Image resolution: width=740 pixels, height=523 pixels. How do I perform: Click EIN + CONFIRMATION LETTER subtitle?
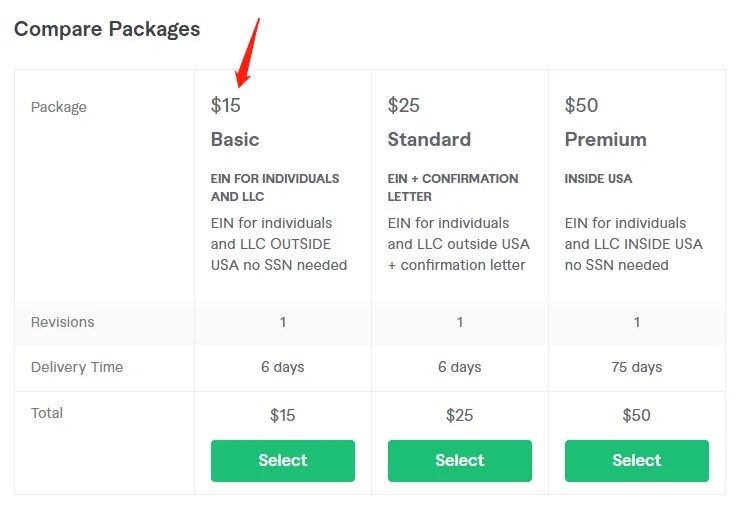[x=453, y=187]
